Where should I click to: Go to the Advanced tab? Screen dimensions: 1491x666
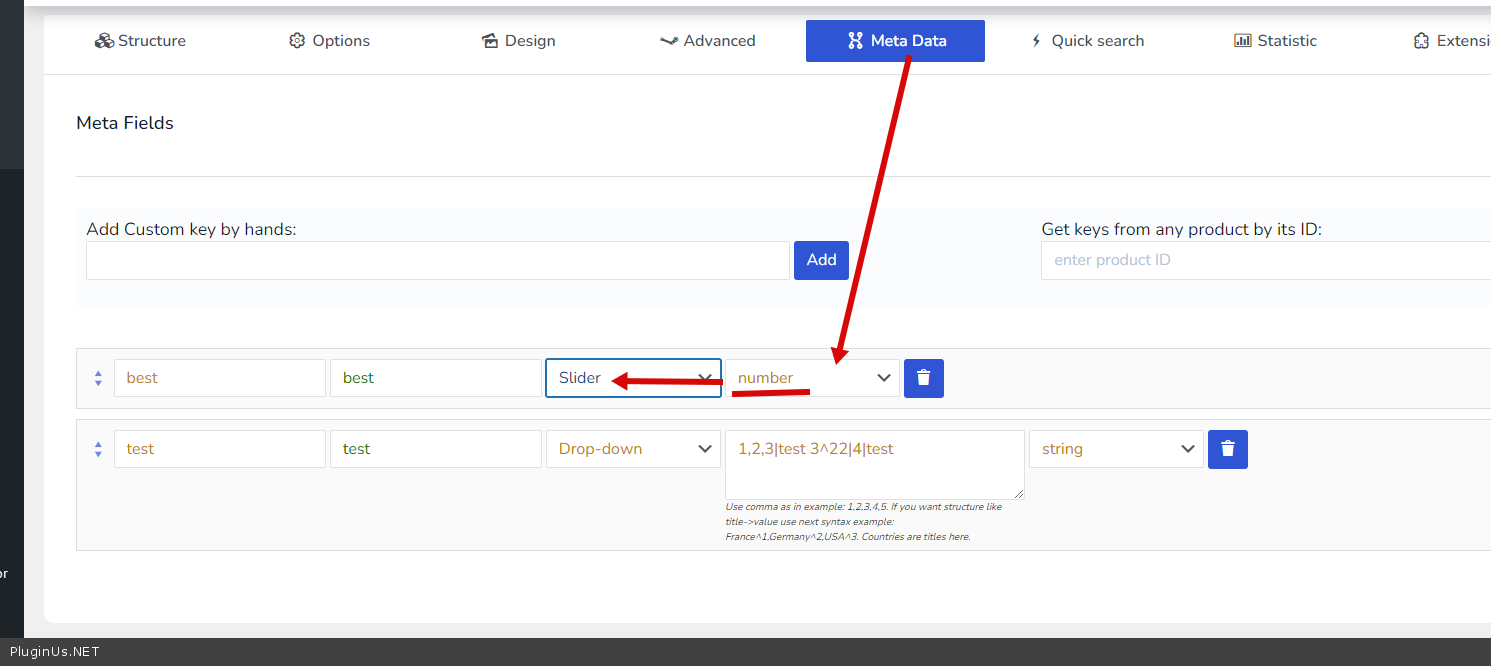[707, 41]
